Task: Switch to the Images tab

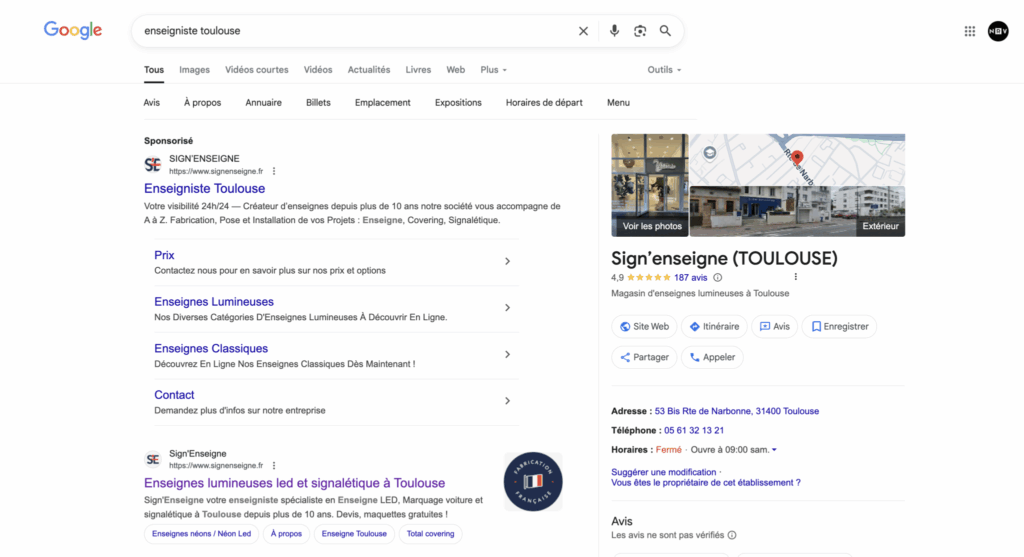Action: (x=195, y=70)
